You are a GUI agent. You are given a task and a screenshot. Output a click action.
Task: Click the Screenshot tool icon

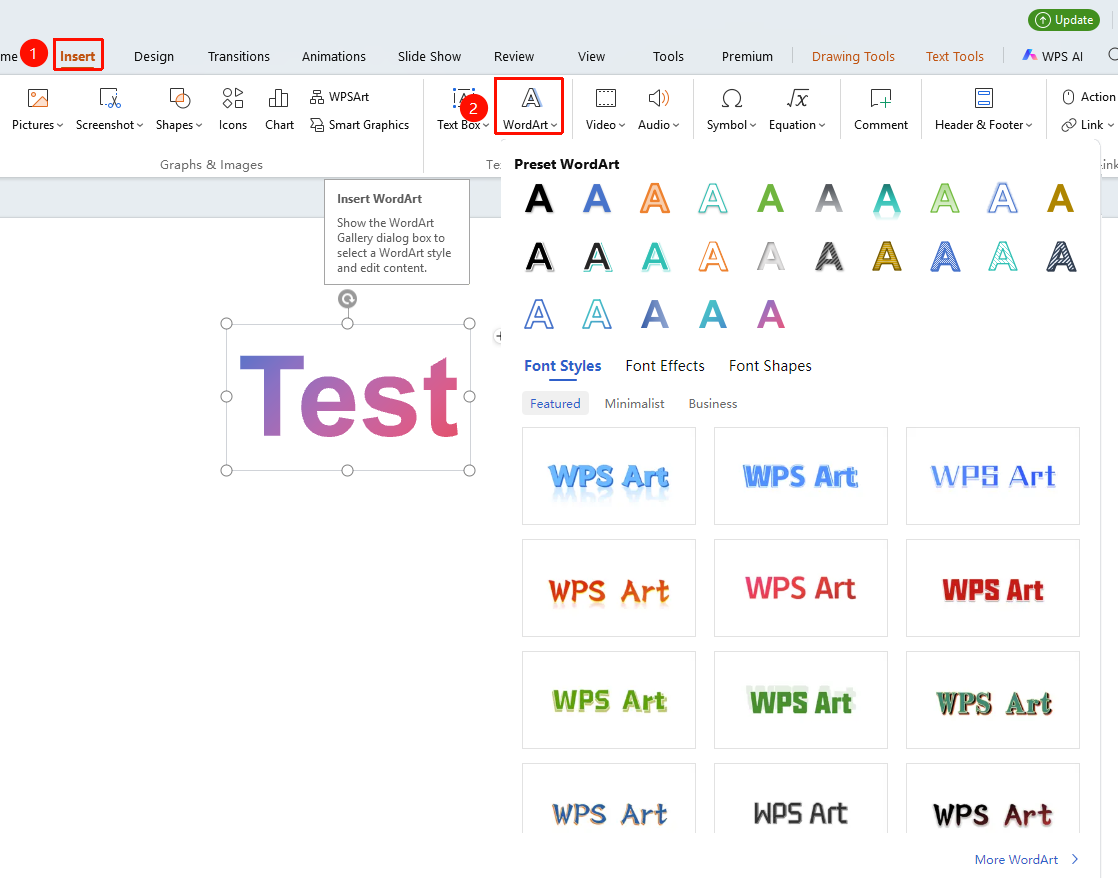tap(110, 98)
